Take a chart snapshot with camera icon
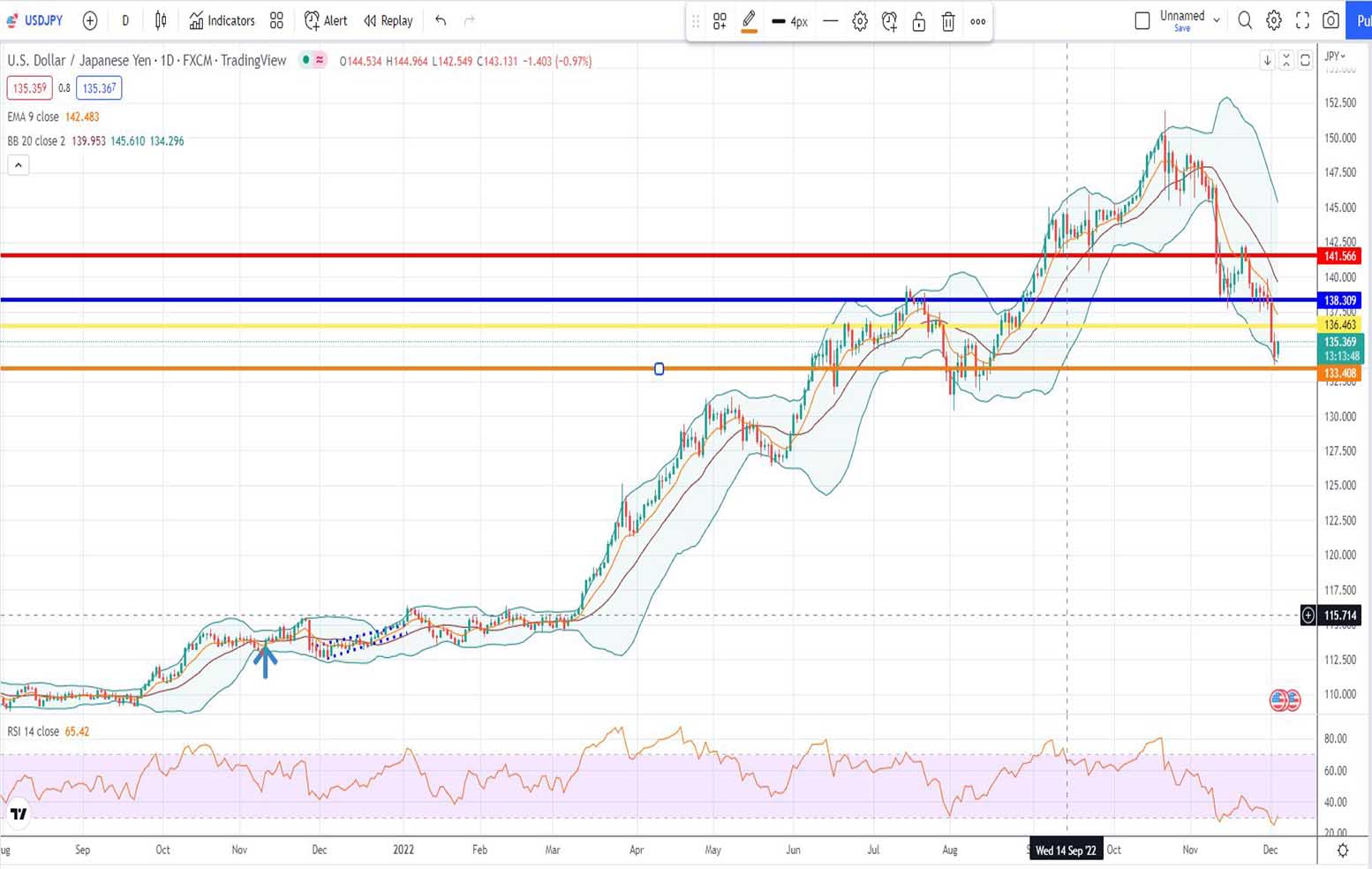Screen dimensions: 1372x869 [1331, 20]
